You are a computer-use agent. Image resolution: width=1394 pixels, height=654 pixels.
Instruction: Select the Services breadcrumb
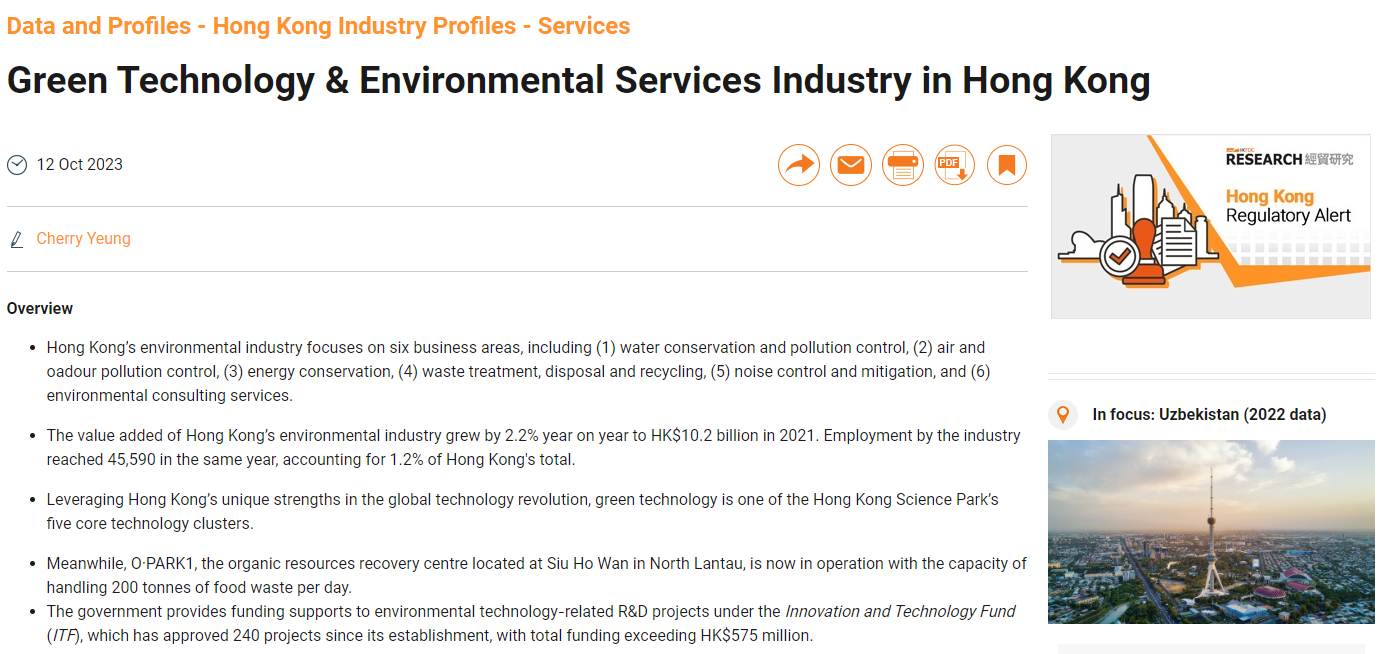point(584,26)
